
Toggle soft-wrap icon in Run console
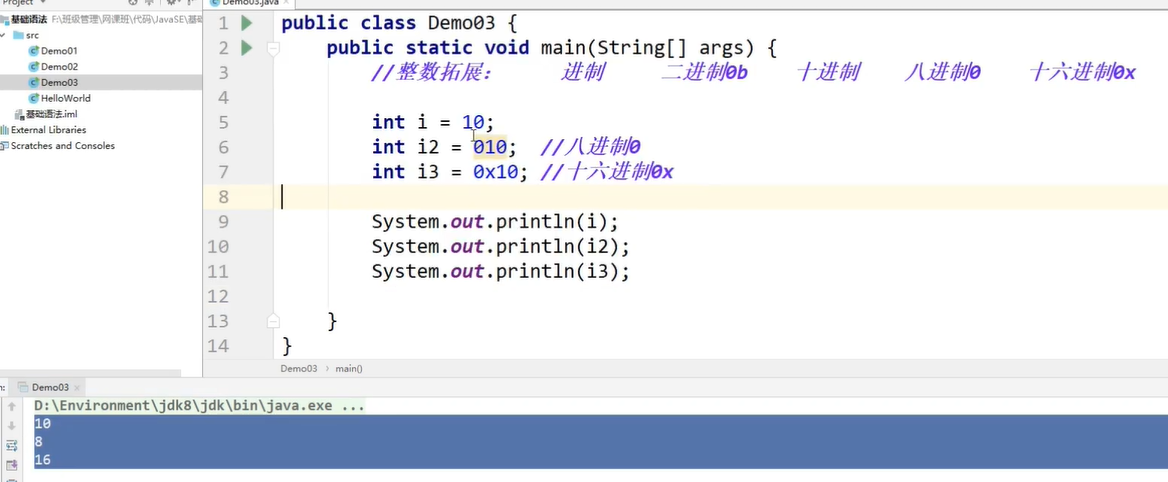(x=12, y=445)
